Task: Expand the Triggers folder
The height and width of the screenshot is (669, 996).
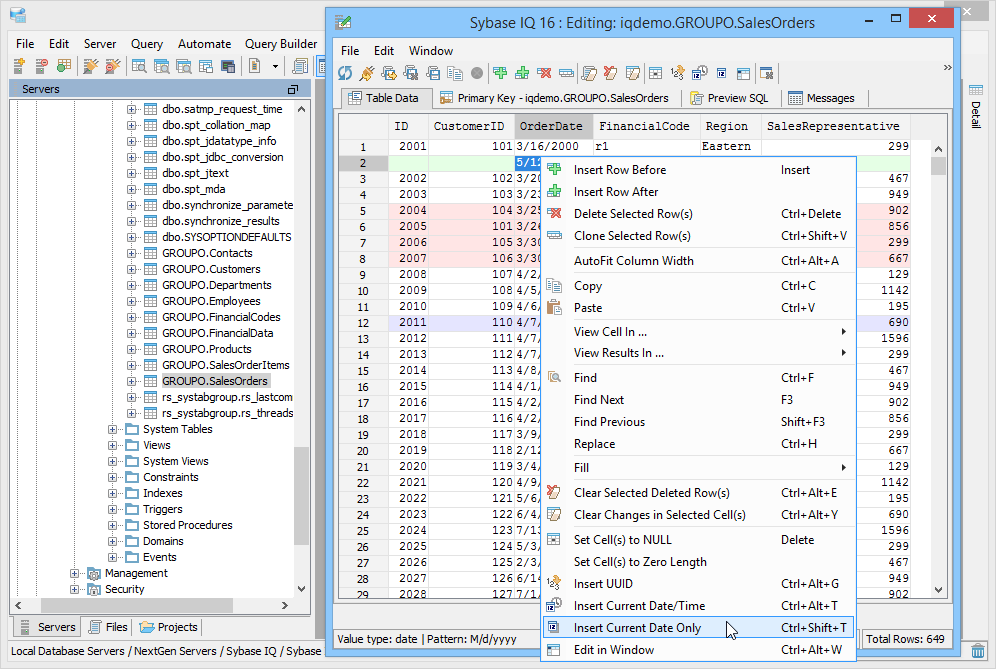Action: tap(112, 510)
